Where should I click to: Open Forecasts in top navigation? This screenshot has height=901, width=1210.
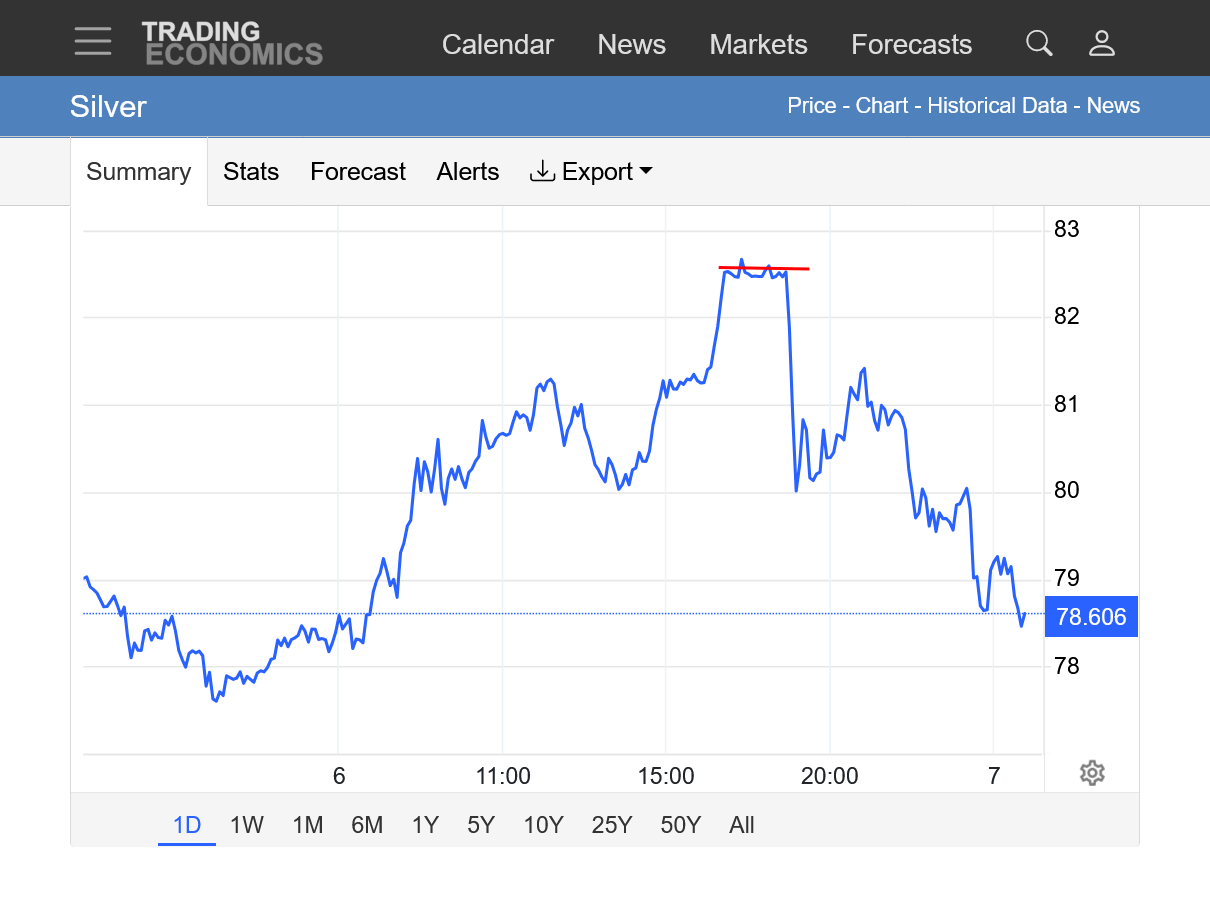point(911,45)
